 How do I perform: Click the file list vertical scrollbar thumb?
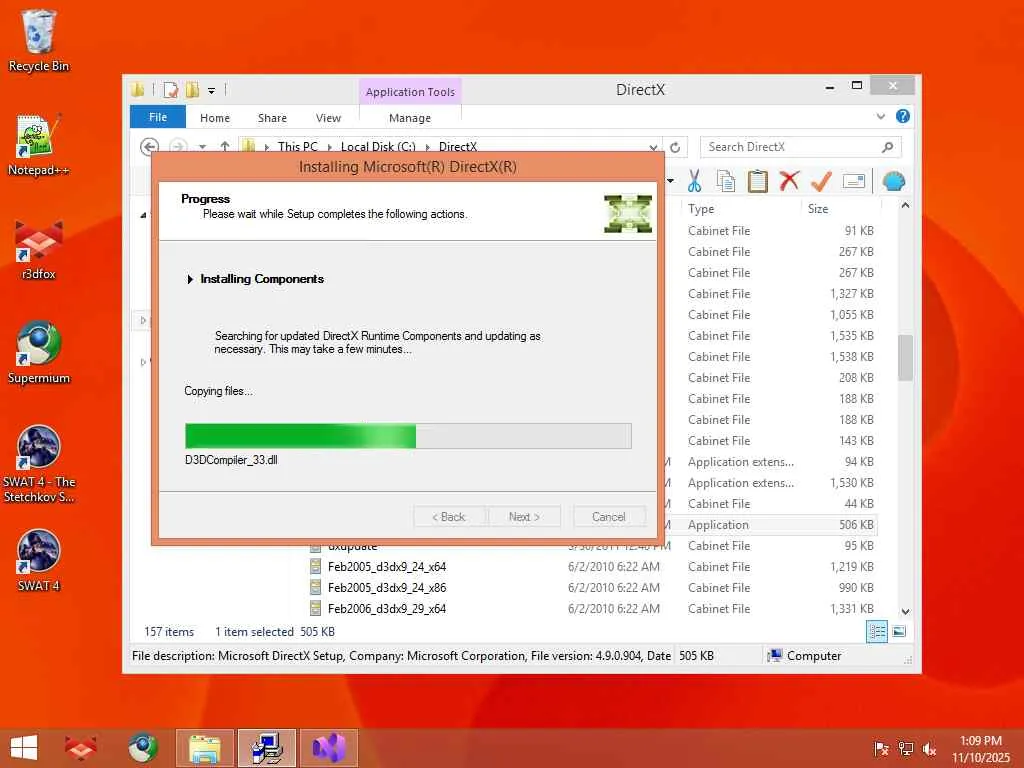click(x=905, y=358)
